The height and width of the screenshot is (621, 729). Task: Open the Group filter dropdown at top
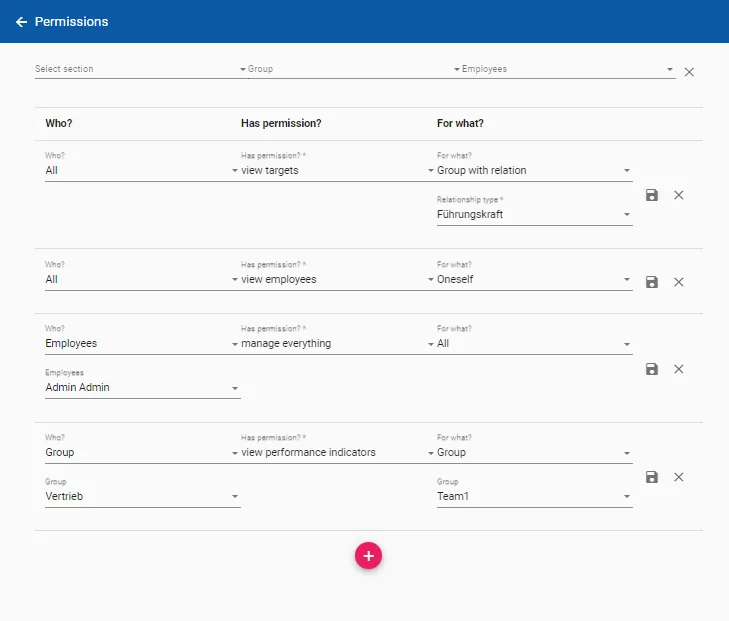pyautogui.click(x=354, y=69)
